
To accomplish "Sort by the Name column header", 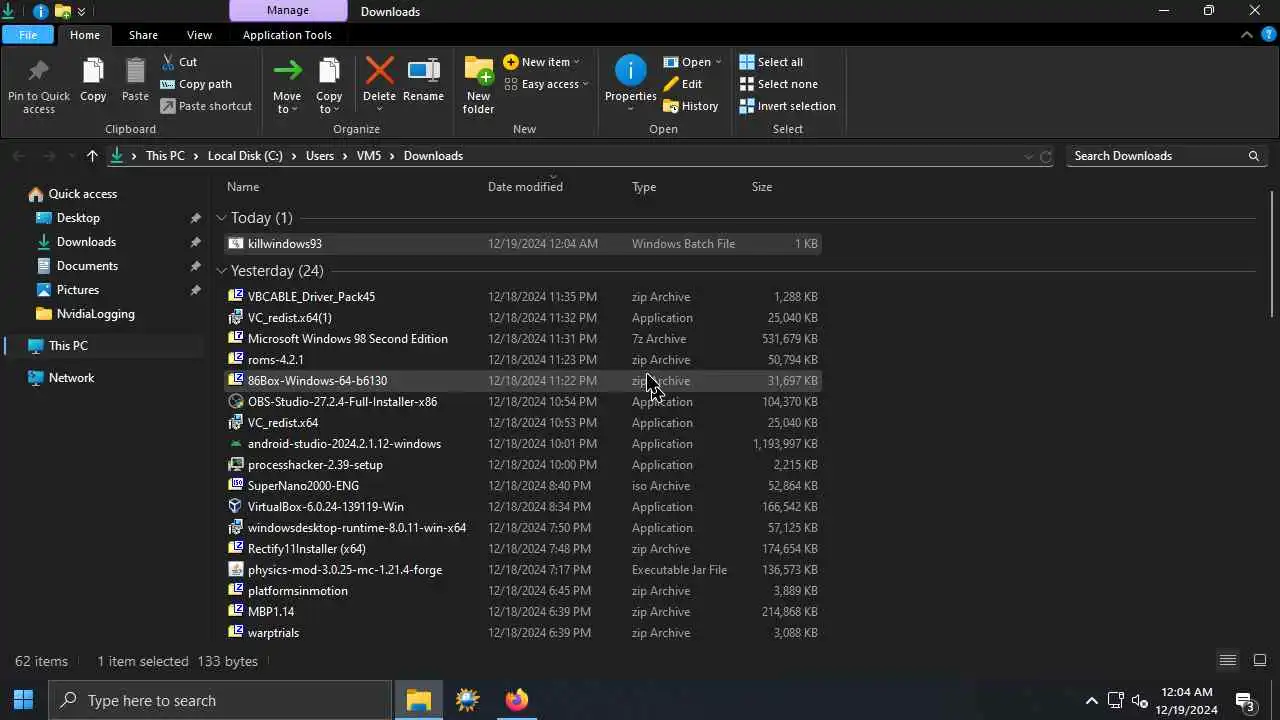I will click(243, 187).
